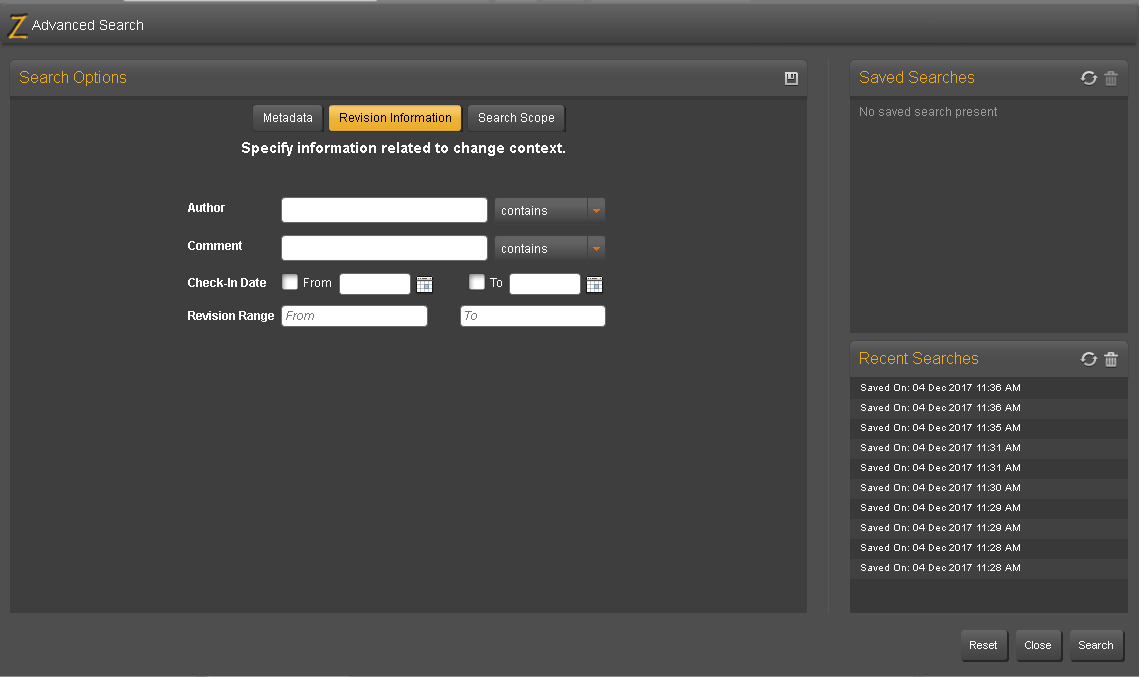Open first recent search 11:29 AM
Viewport: 1140px width, 677px height.
coord(989,508)
